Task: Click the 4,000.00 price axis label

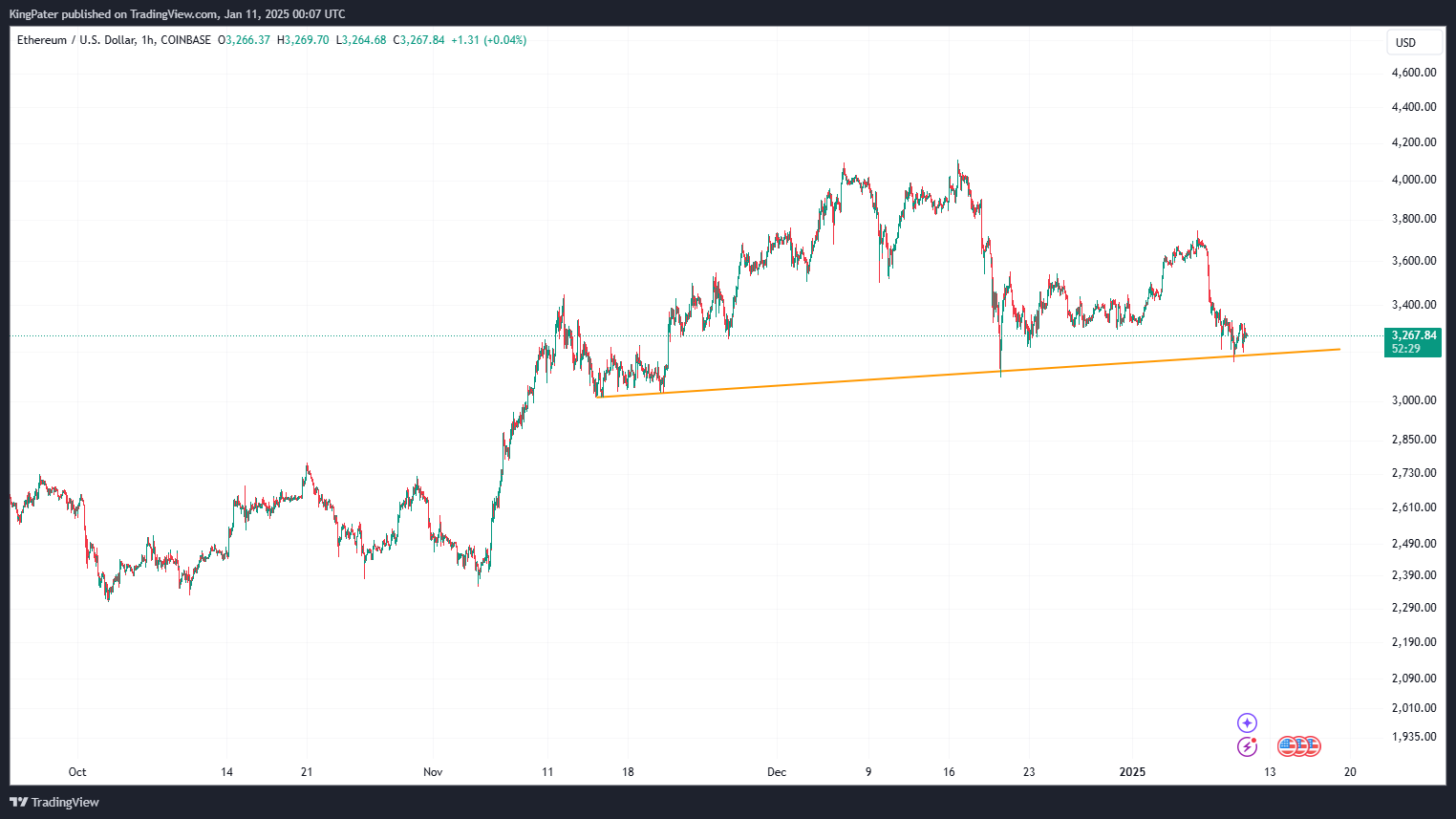Action: [1414, 180]
